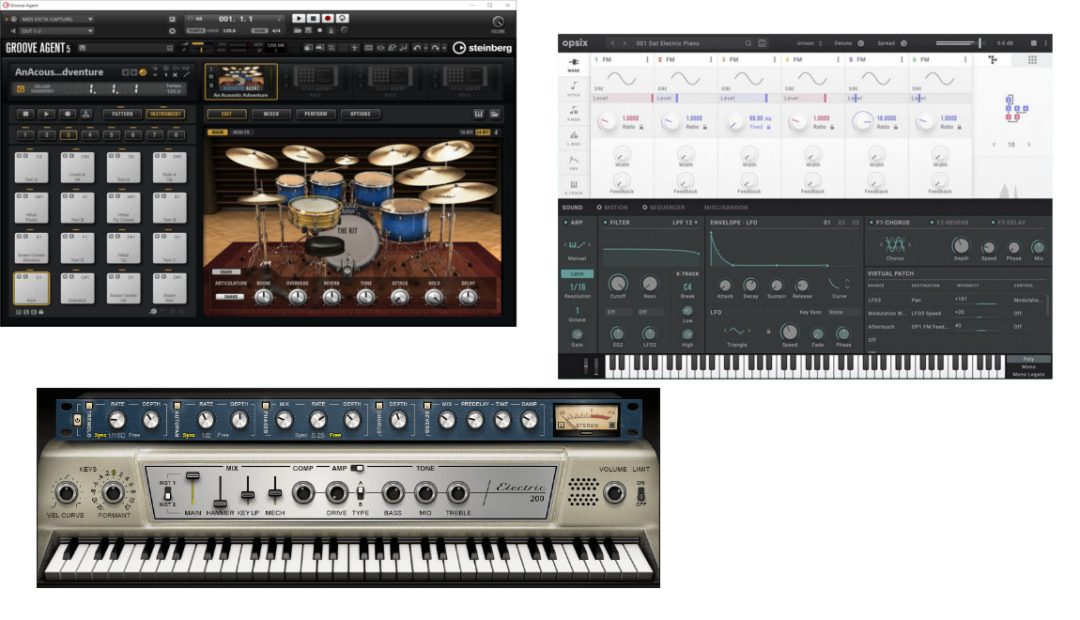
Task: Load next preset in opsix
Action: (625, 43)
